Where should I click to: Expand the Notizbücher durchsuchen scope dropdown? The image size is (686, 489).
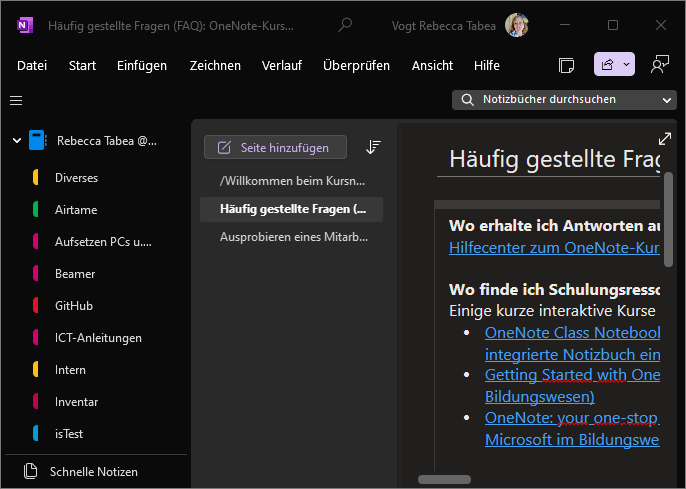point(666,100)
